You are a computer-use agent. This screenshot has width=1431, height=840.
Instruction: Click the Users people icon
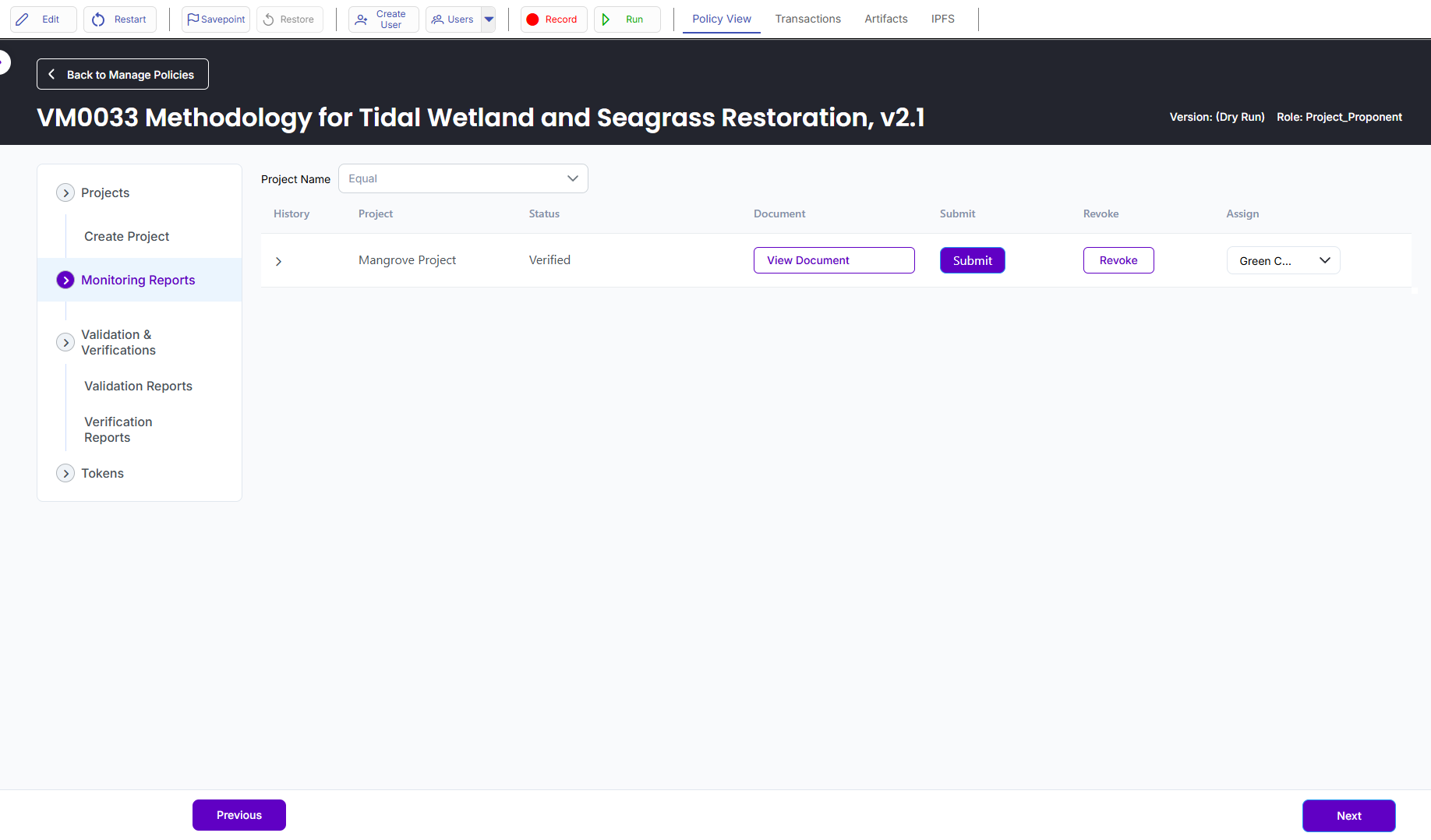pyautogui.click(x=437, y=19)
